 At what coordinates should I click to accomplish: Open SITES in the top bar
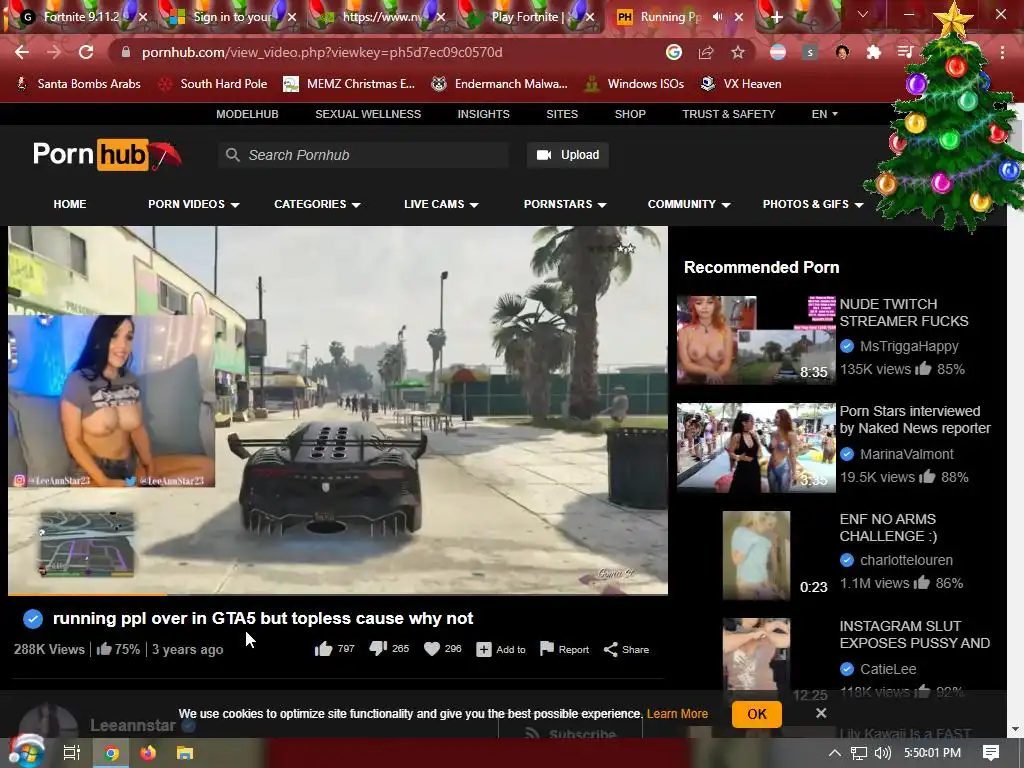tap(562, 114)
